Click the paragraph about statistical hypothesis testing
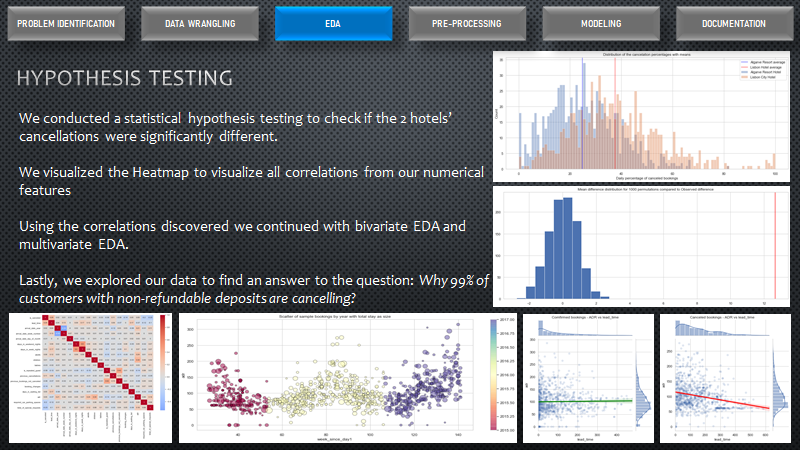The height and width of the screenshot is (450, 800). [x=235, y=127]
